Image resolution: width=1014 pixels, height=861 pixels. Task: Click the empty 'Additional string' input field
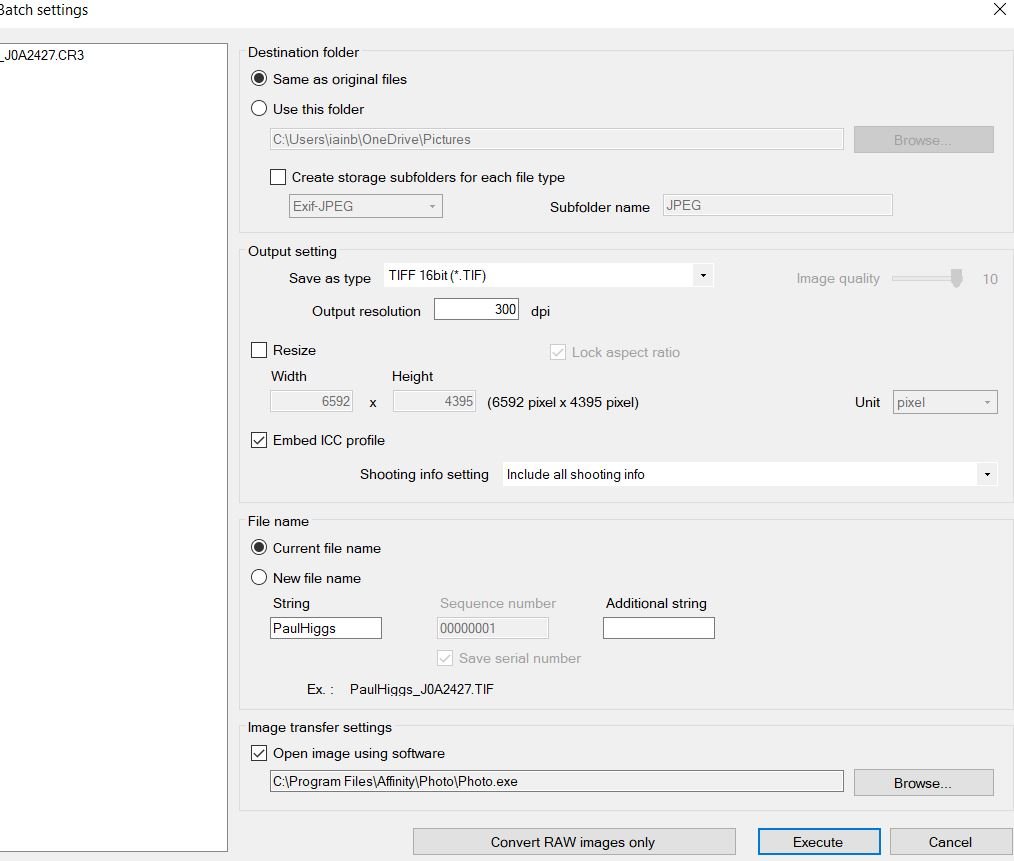click(x=658, y=628)
